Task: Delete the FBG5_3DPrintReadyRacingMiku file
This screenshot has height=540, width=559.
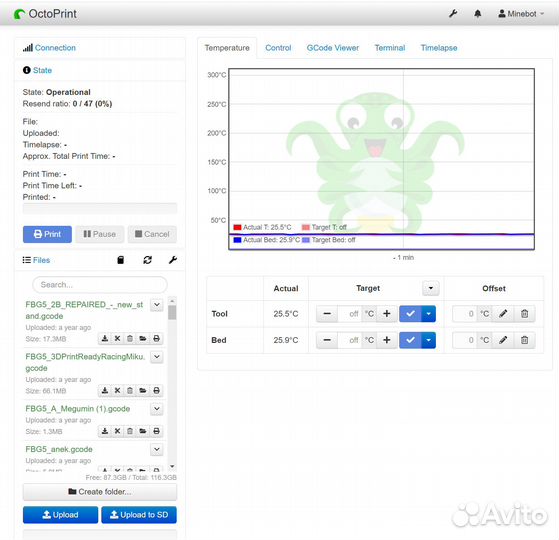Action: tap(130, 391)
